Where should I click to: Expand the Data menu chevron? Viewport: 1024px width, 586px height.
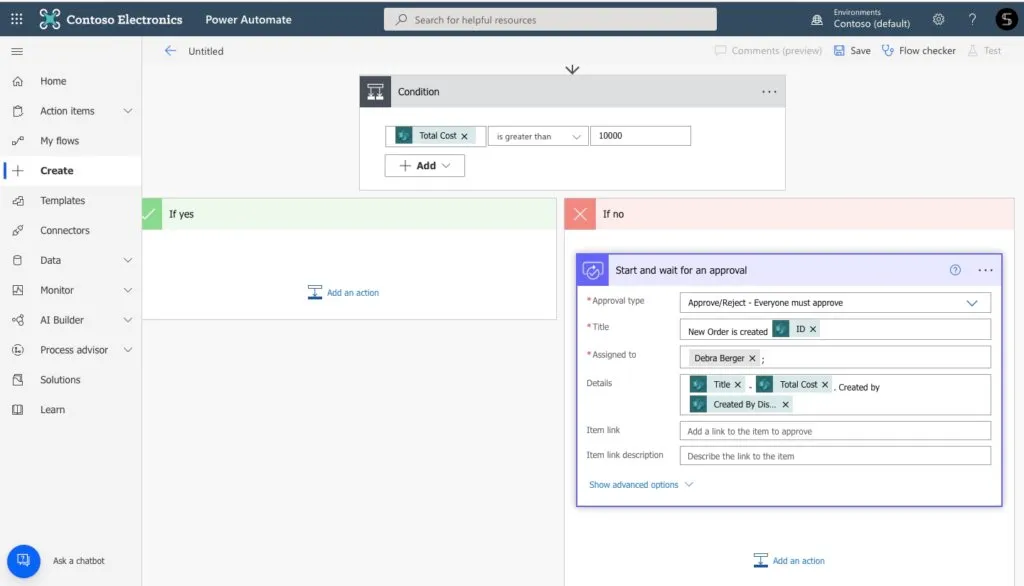coord(128,260)
